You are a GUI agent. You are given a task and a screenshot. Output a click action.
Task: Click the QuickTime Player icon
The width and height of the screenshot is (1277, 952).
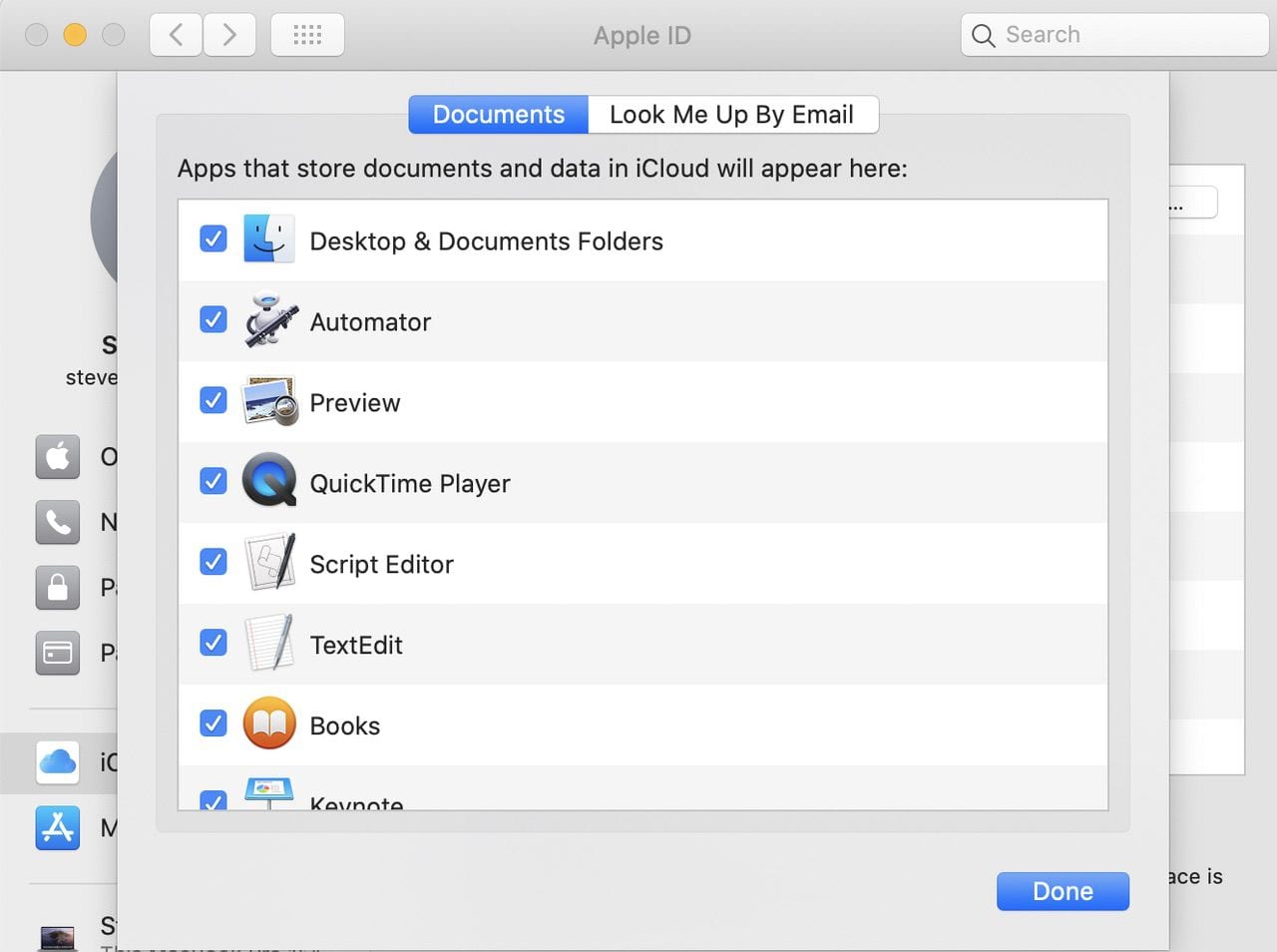[x=269, y=482]
